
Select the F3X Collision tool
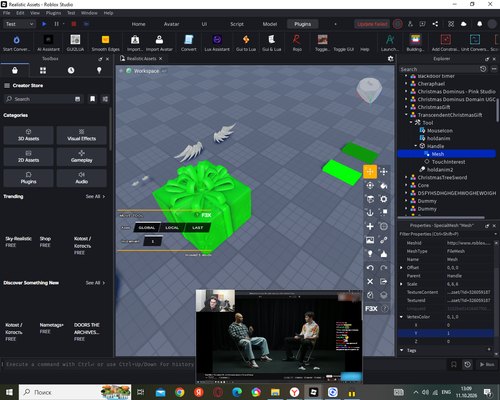[384, 213]
